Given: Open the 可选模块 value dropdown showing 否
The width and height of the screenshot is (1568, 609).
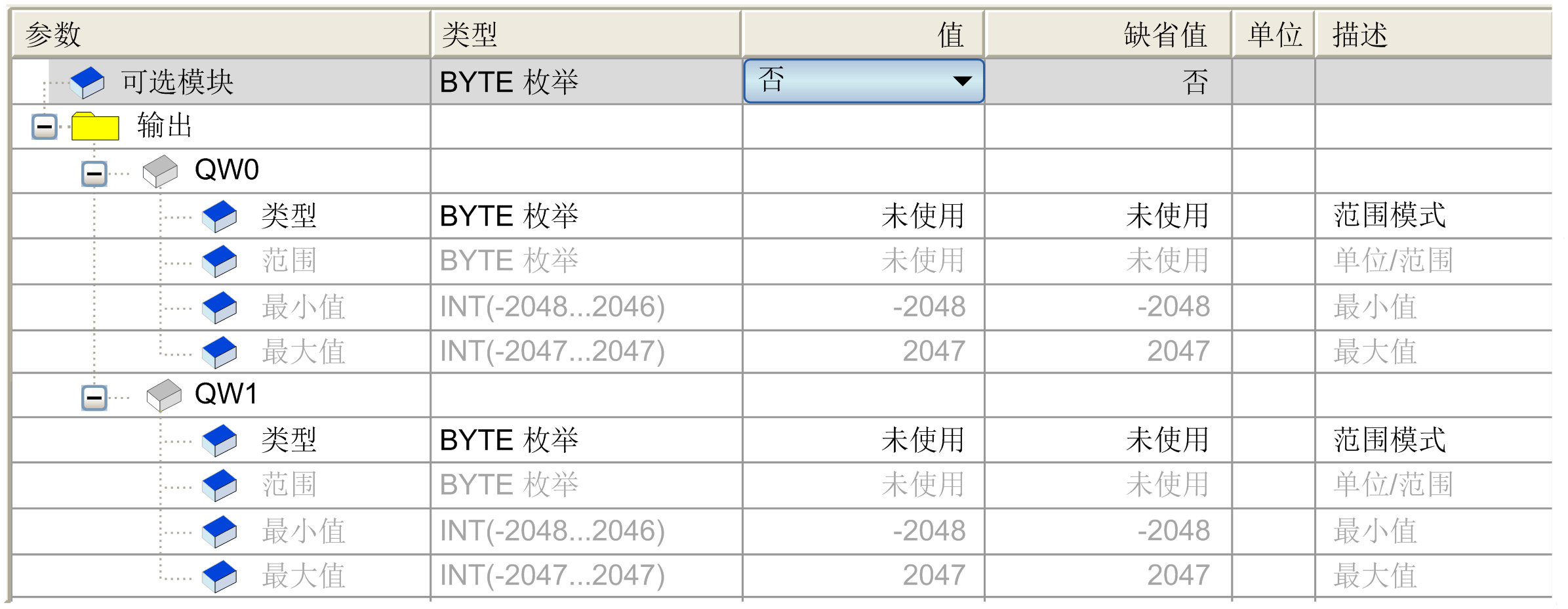Looking at the screenshot, I should [x=864, y=81].
